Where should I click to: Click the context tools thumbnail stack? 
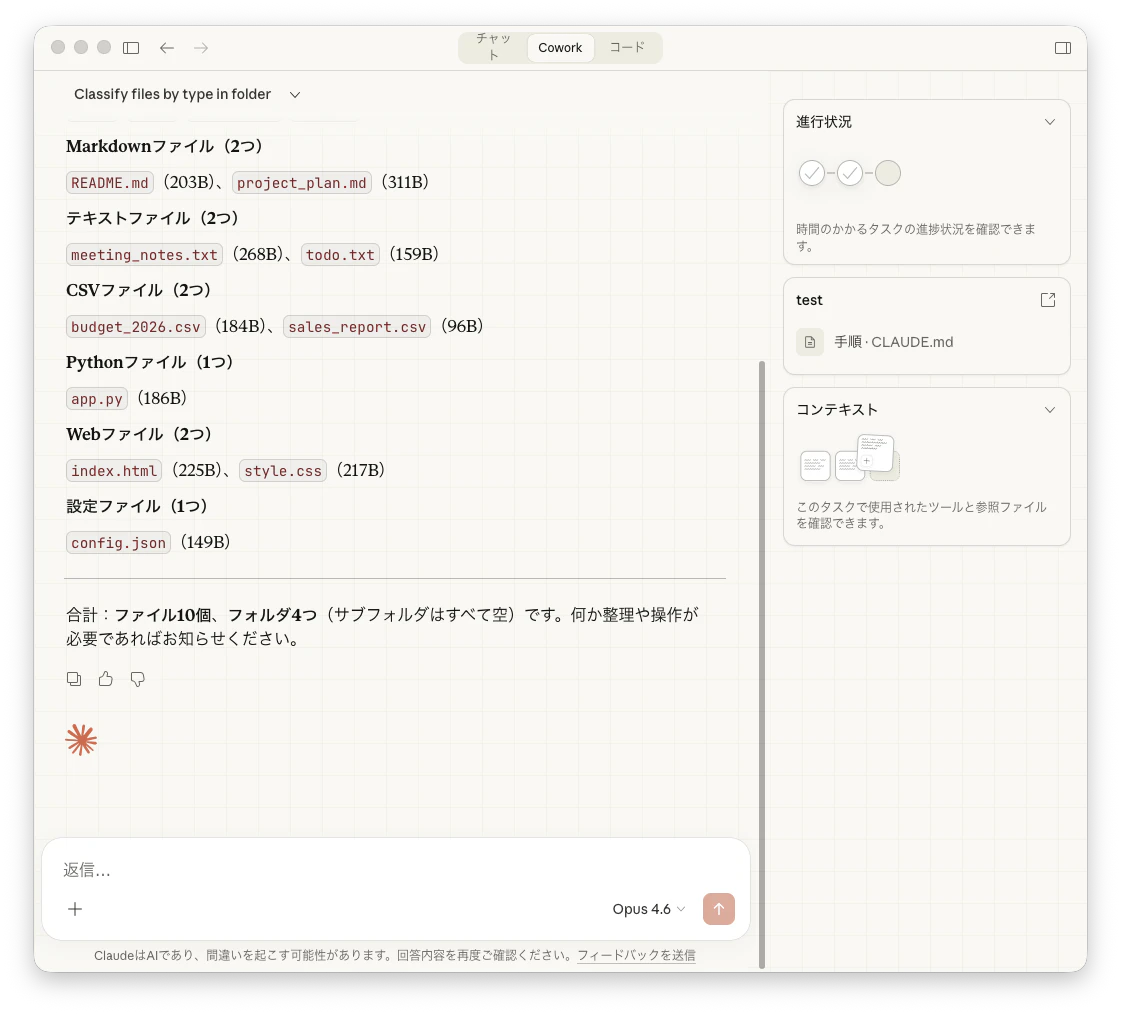[849, 458]
